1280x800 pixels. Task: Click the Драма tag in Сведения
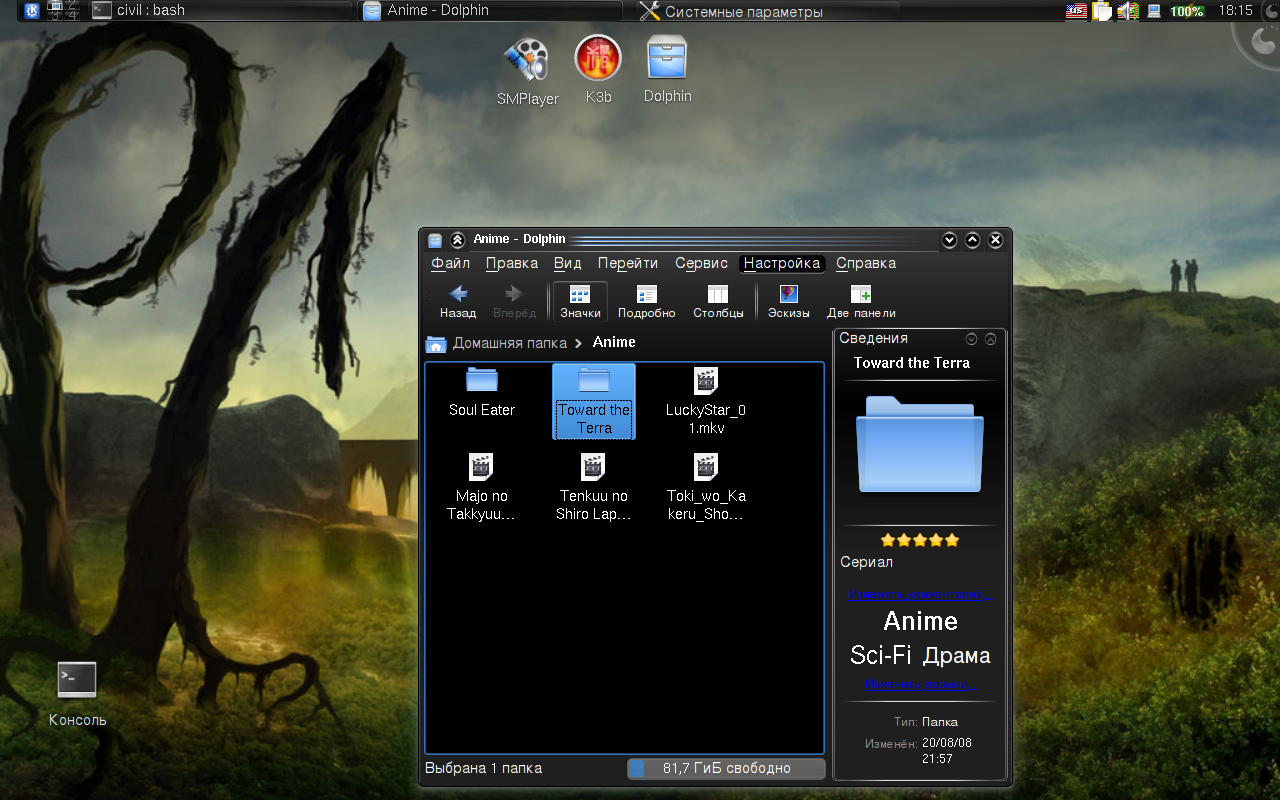[957, 656]
